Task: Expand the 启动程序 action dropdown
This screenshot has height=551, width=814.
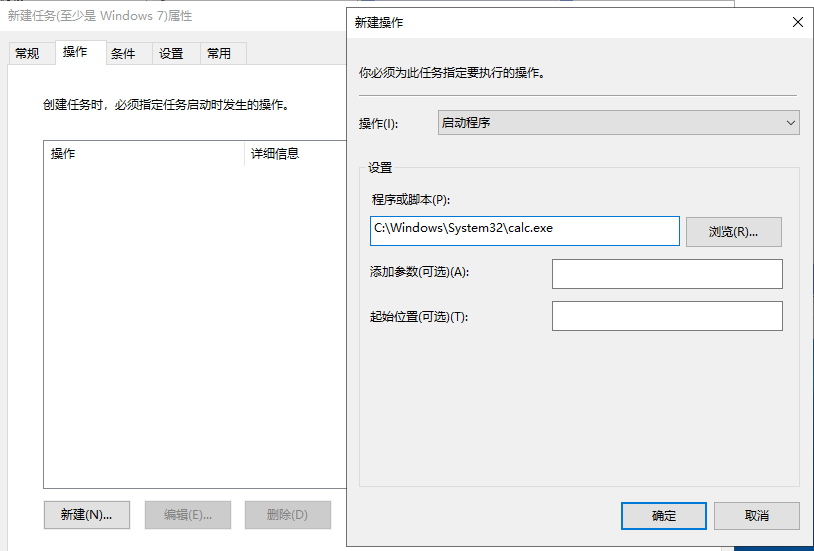Action: (618, 123)
